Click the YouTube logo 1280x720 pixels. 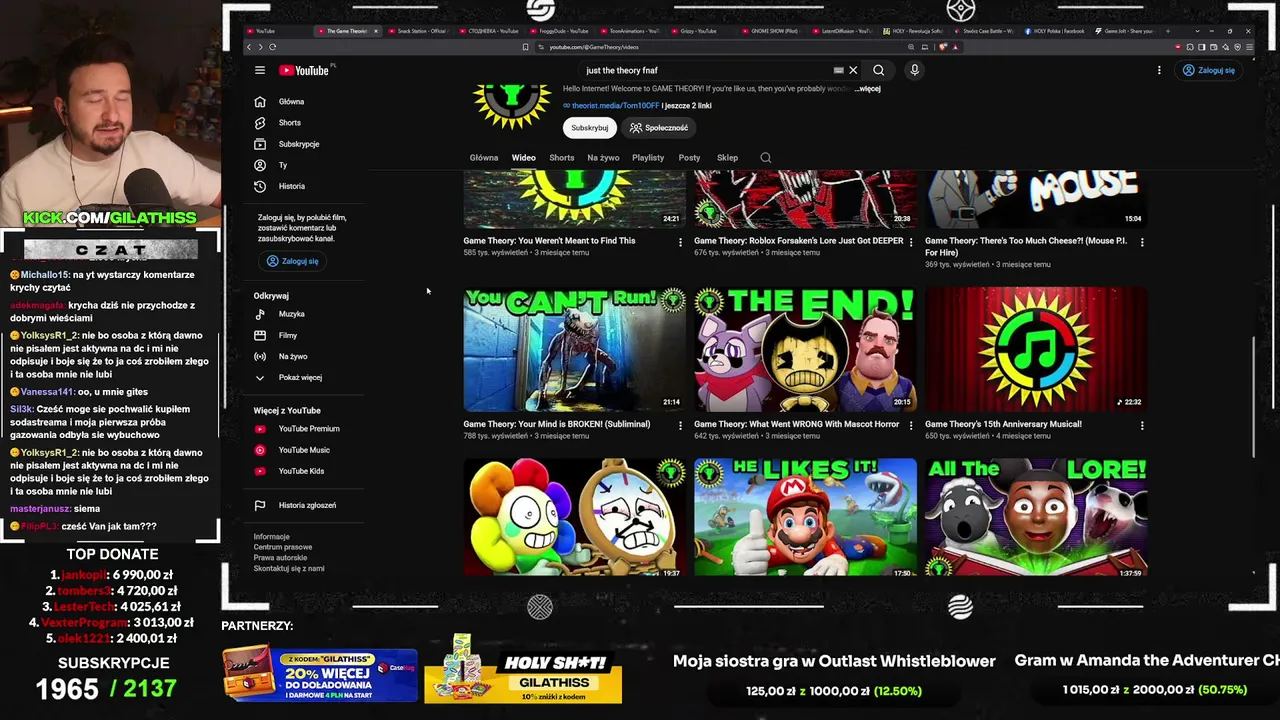304,70
